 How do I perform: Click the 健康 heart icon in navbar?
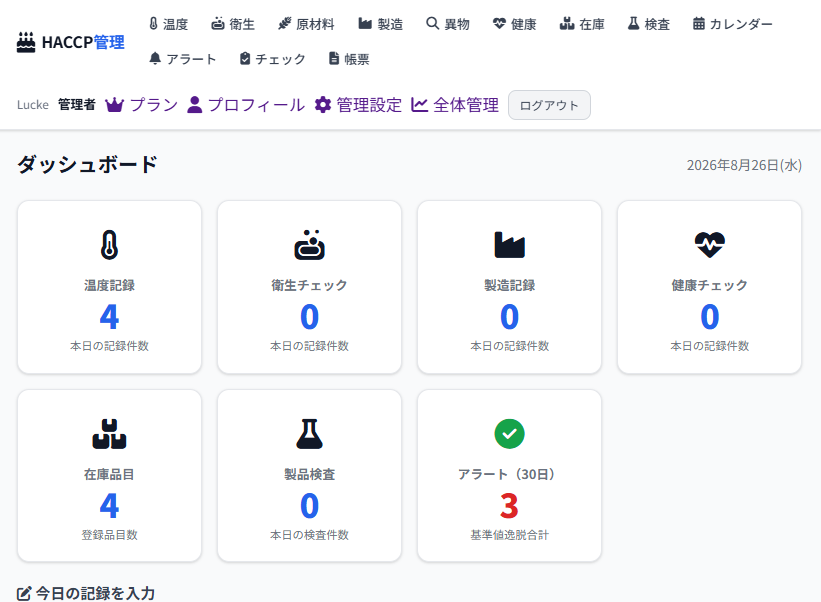coord(500,24)
